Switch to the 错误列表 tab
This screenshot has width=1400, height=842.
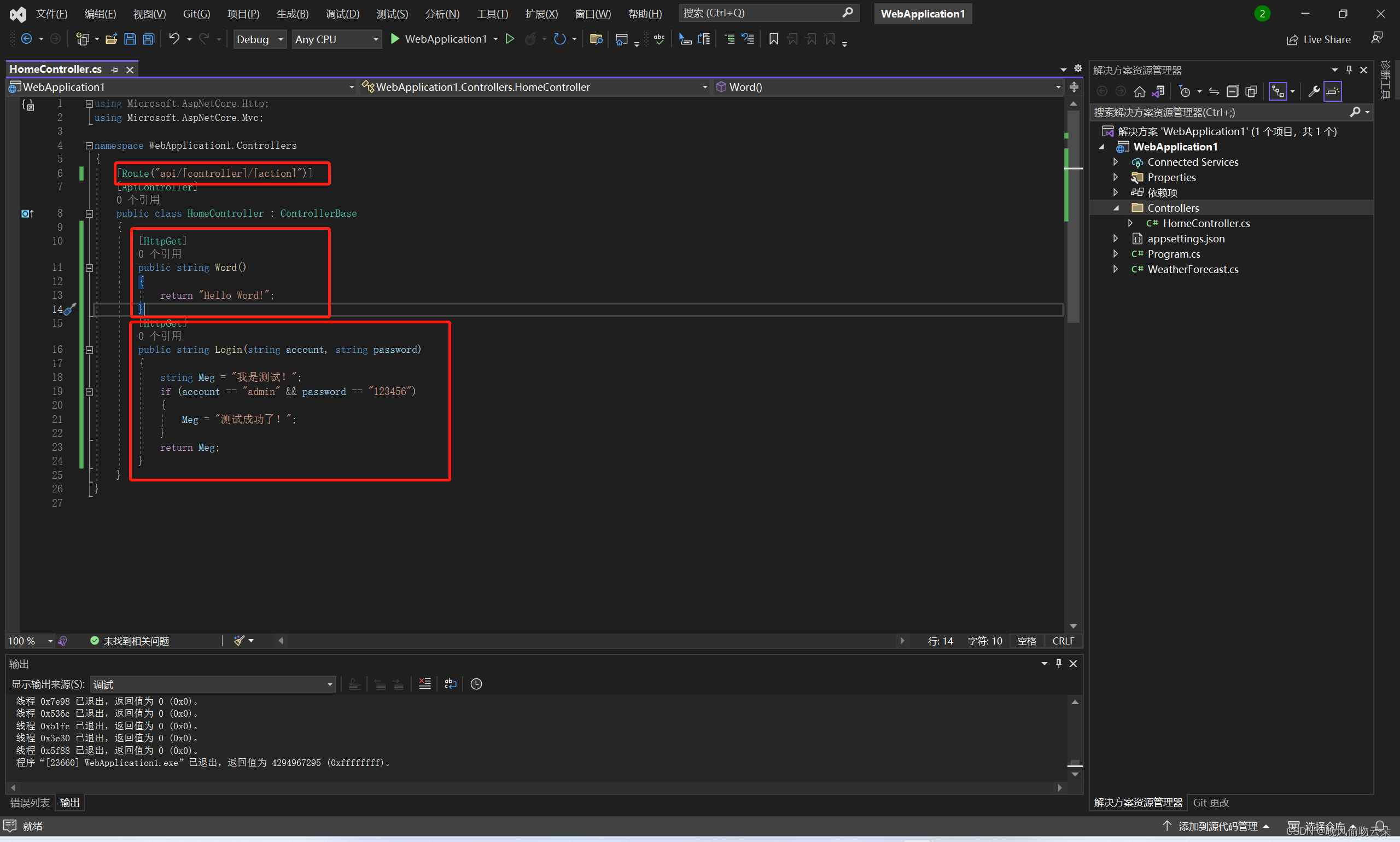coord(30,802)
